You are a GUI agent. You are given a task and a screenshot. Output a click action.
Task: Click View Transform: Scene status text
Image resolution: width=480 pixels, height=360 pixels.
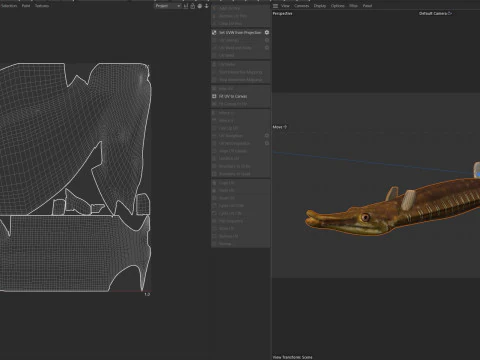(x=293, y=357)
